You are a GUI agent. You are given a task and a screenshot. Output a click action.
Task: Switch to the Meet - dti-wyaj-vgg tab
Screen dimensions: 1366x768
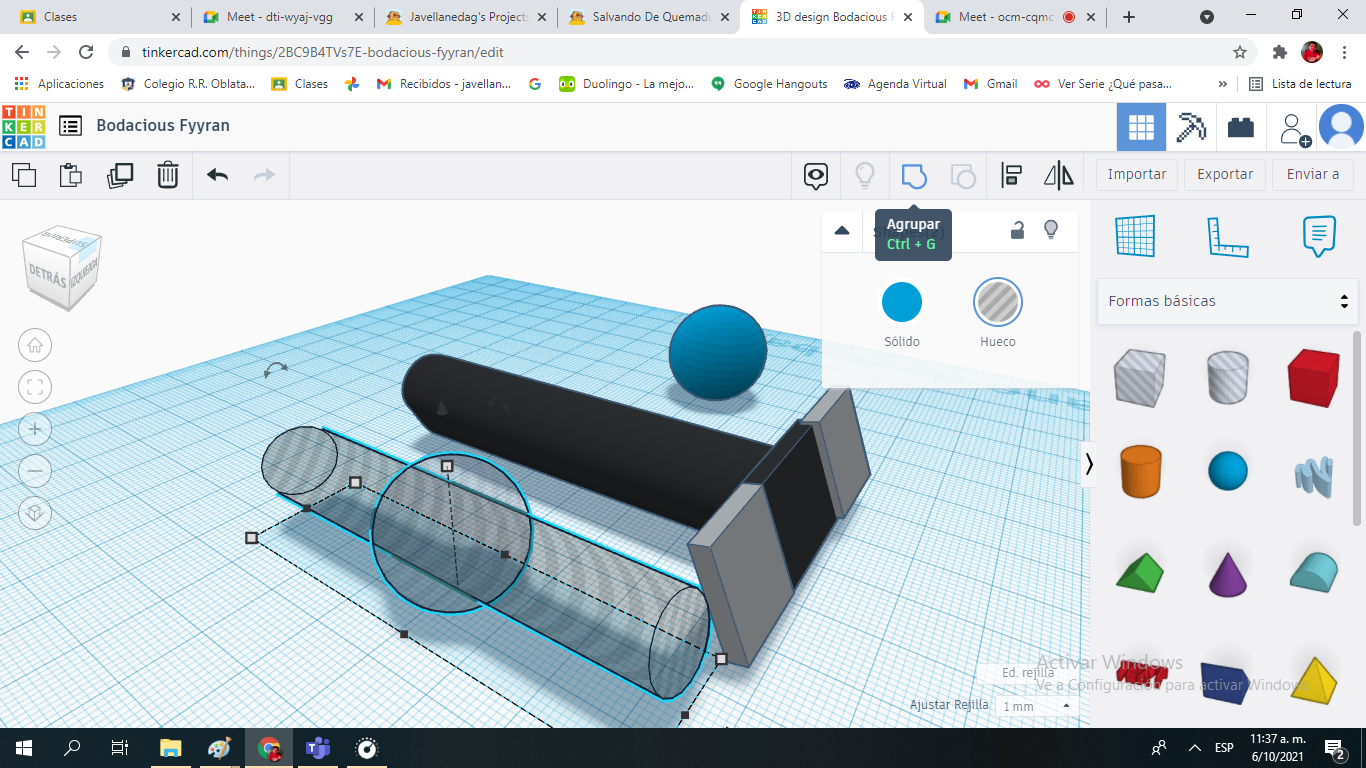(x=281, y=17)
